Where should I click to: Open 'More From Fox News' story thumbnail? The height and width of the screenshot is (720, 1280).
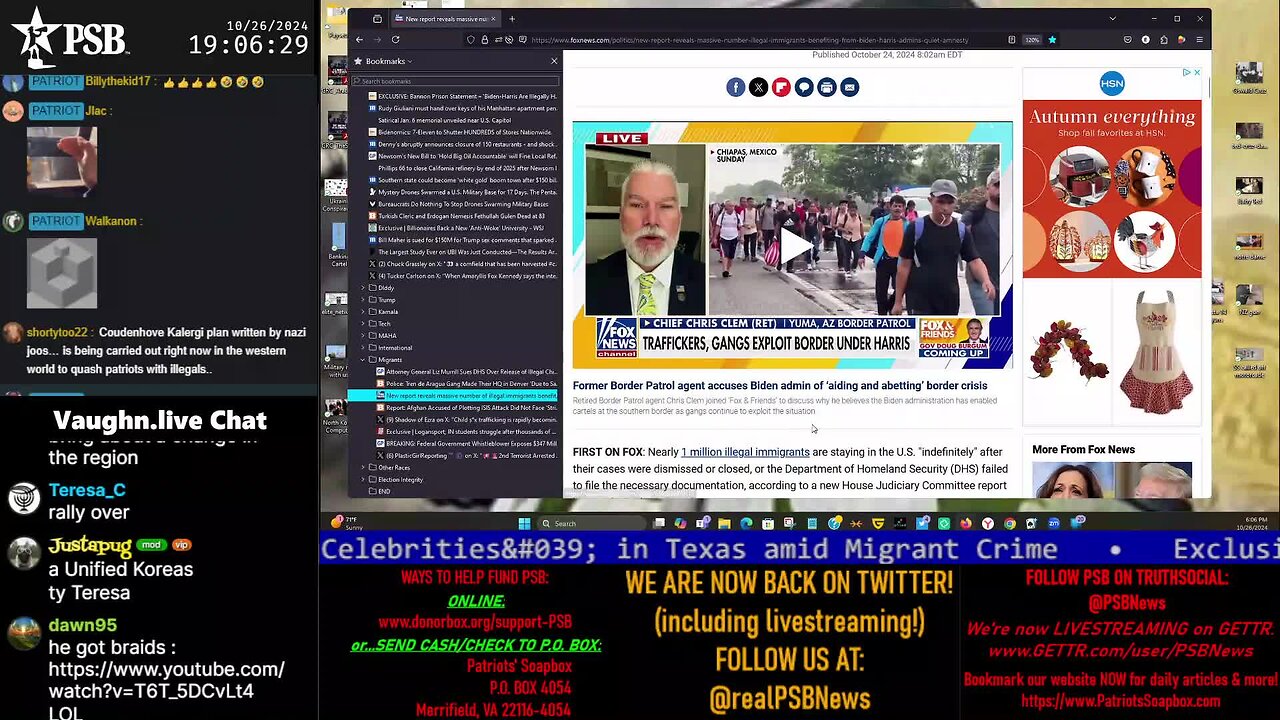(1112, 480)
